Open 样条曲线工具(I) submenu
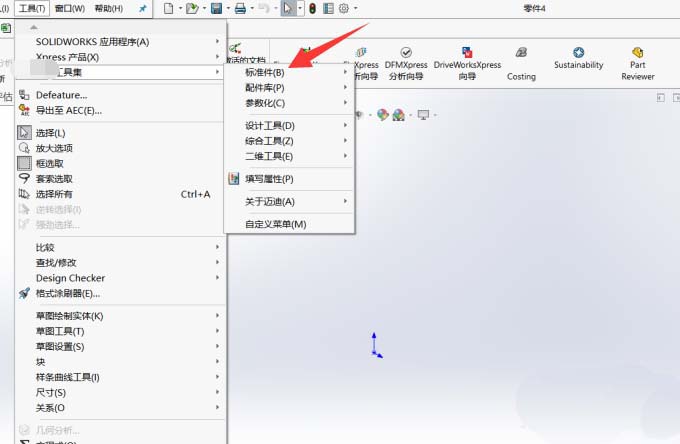 coord(121,377)
